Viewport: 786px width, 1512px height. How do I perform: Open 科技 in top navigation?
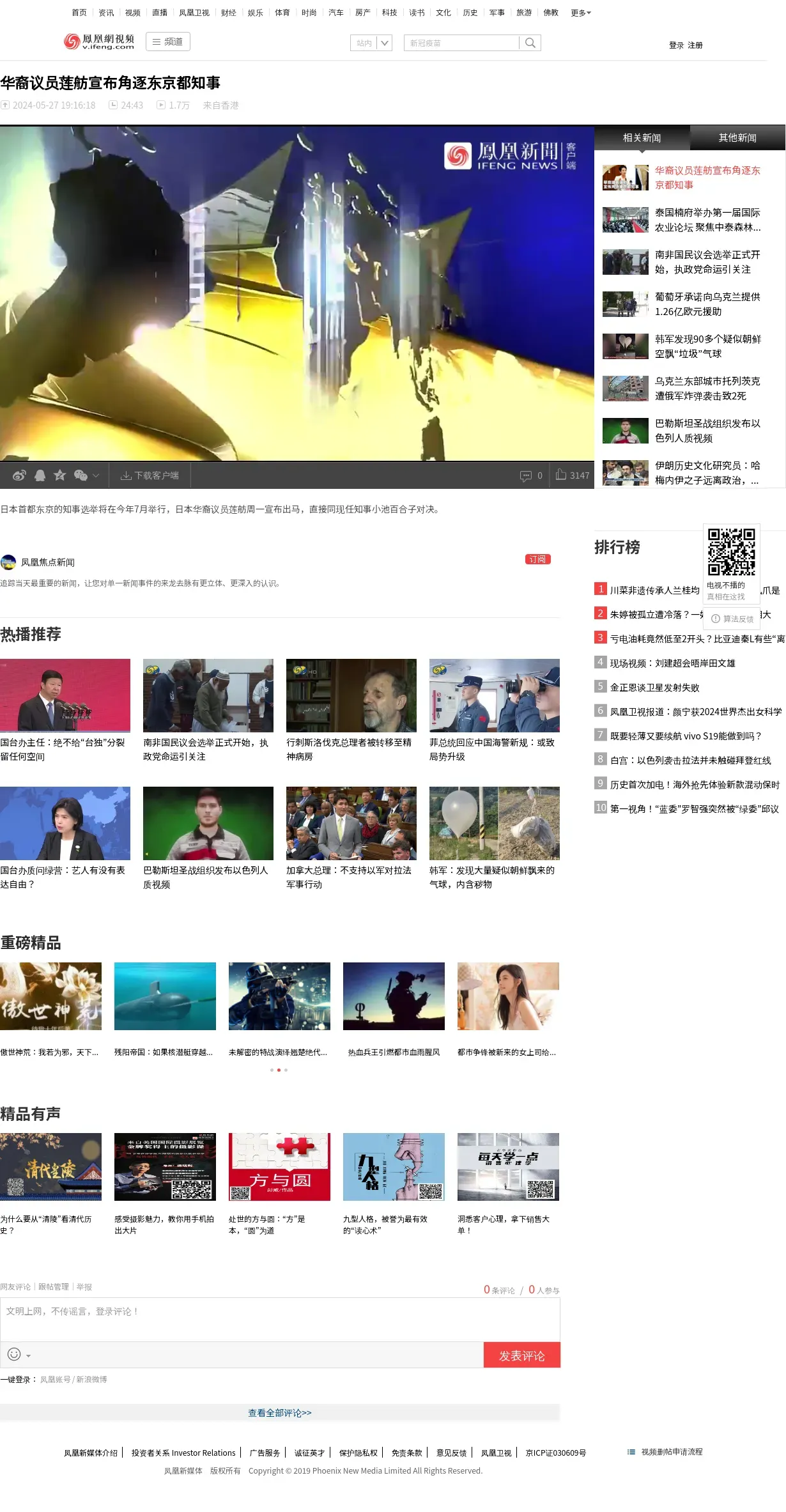(x=390, y=13)
